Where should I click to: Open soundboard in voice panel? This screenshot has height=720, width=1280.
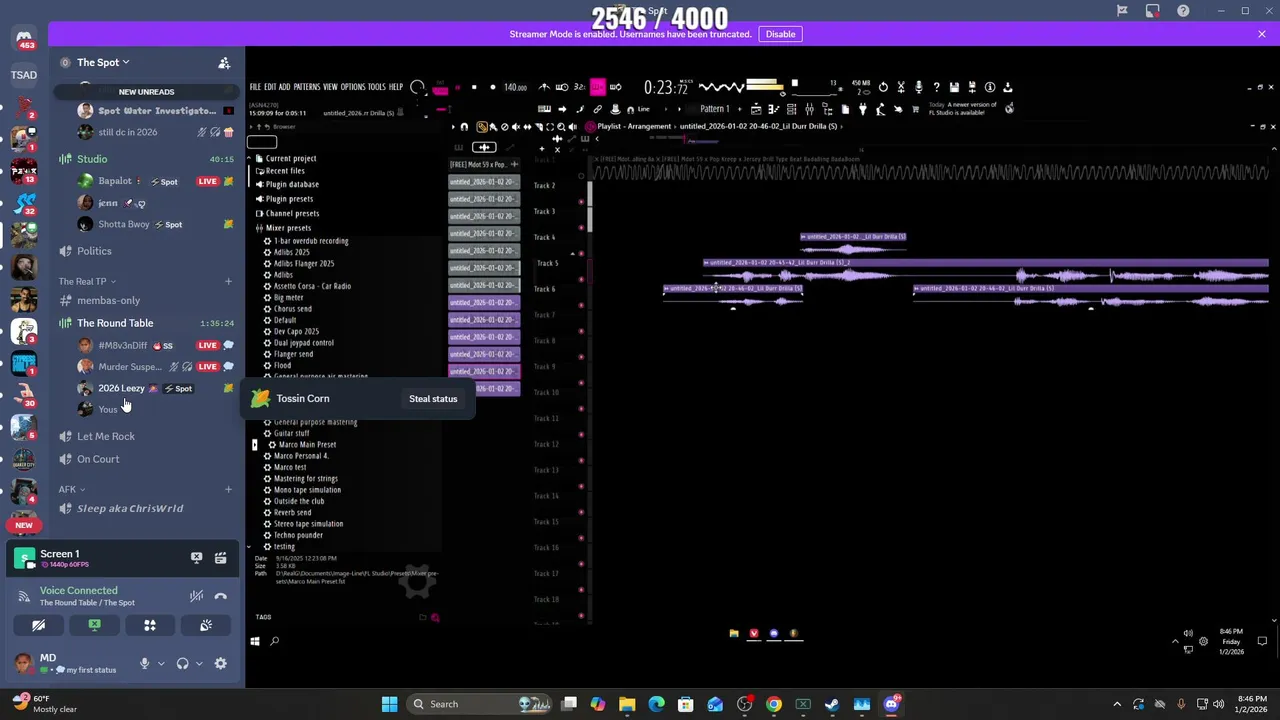click(206, 625)
